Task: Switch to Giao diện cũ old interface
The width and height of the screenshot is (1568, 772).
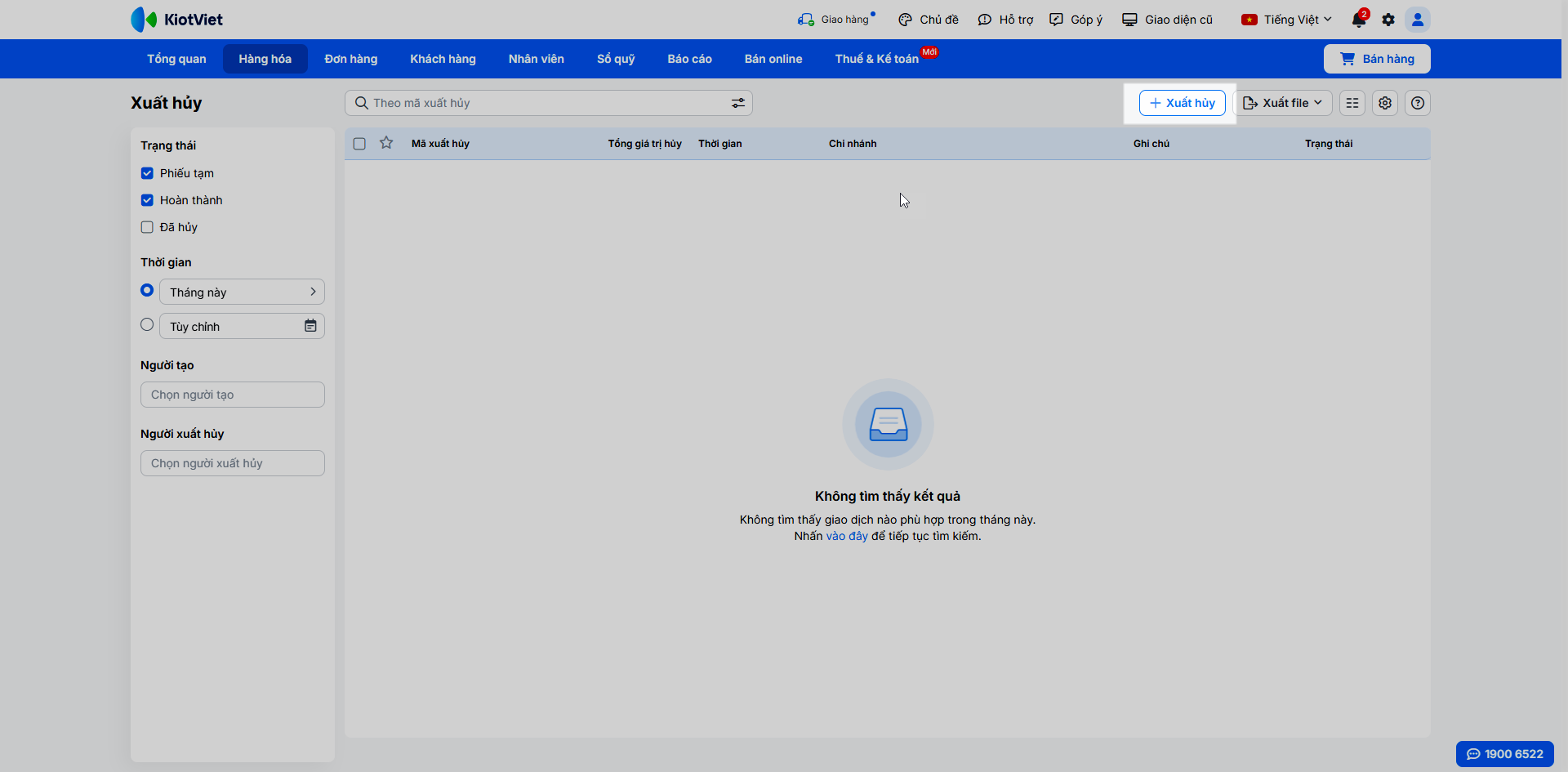Action: click(1167, 20)
